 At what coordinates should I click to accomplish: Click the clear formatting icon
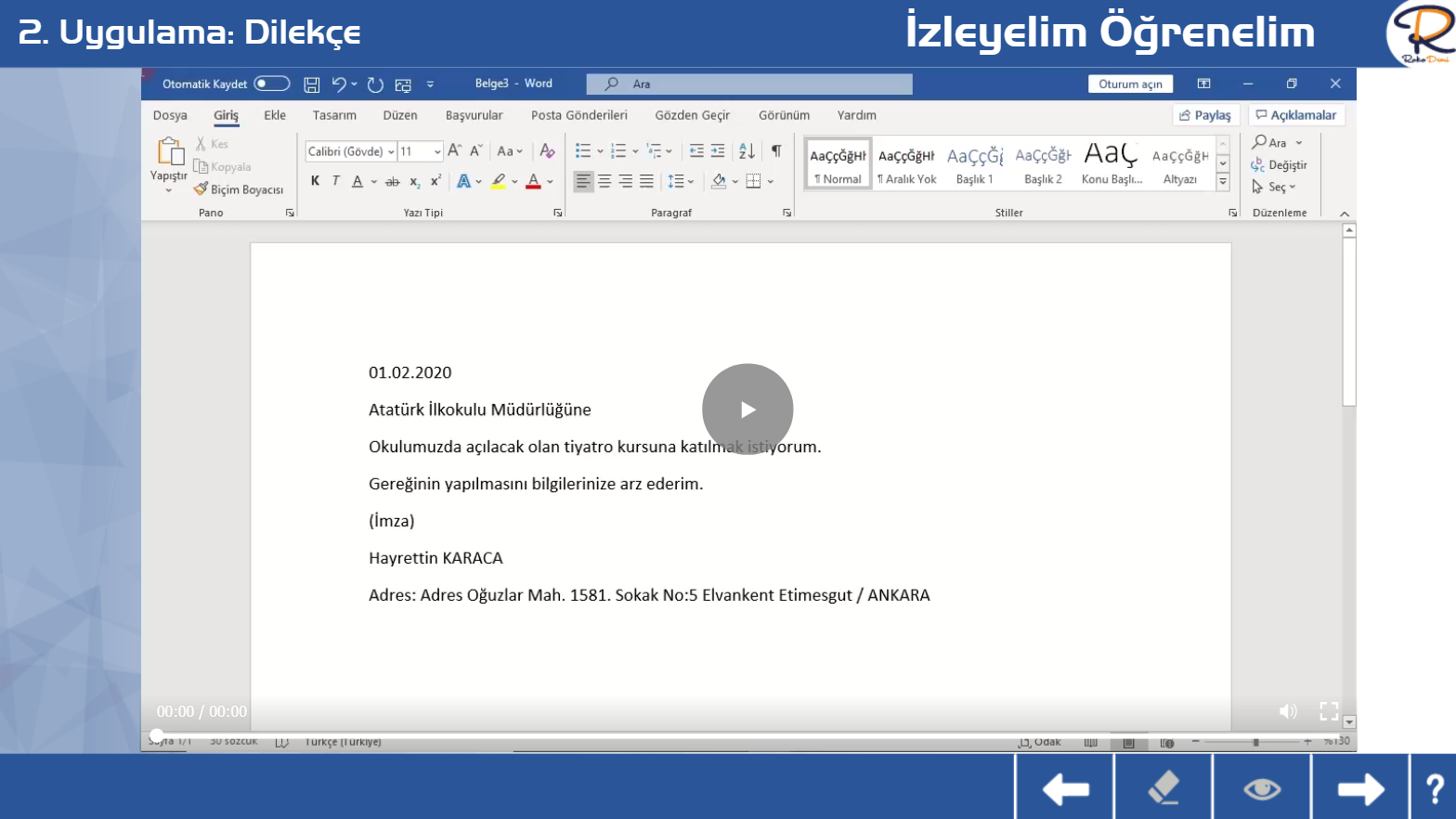547,151
